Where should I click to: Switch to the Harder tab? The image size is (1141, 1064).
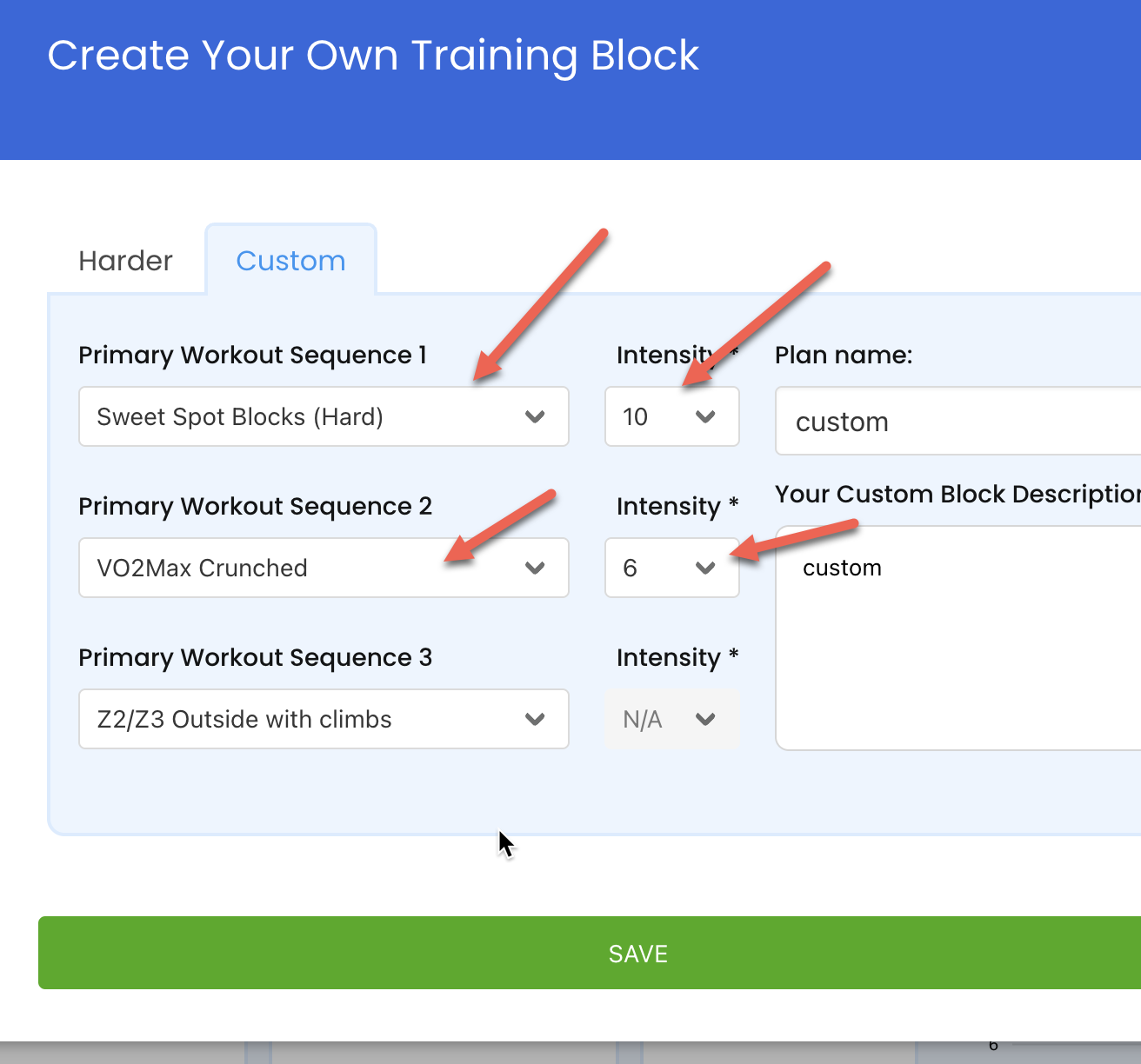pos(125,261)
